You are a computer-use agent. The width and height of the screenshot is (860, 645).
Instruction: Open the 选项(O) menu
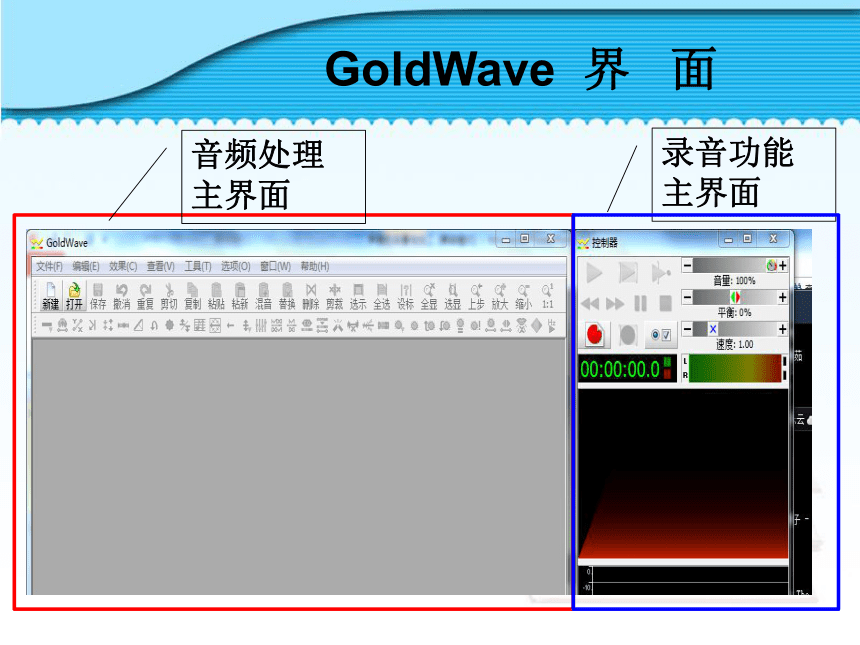pos(235,267)
